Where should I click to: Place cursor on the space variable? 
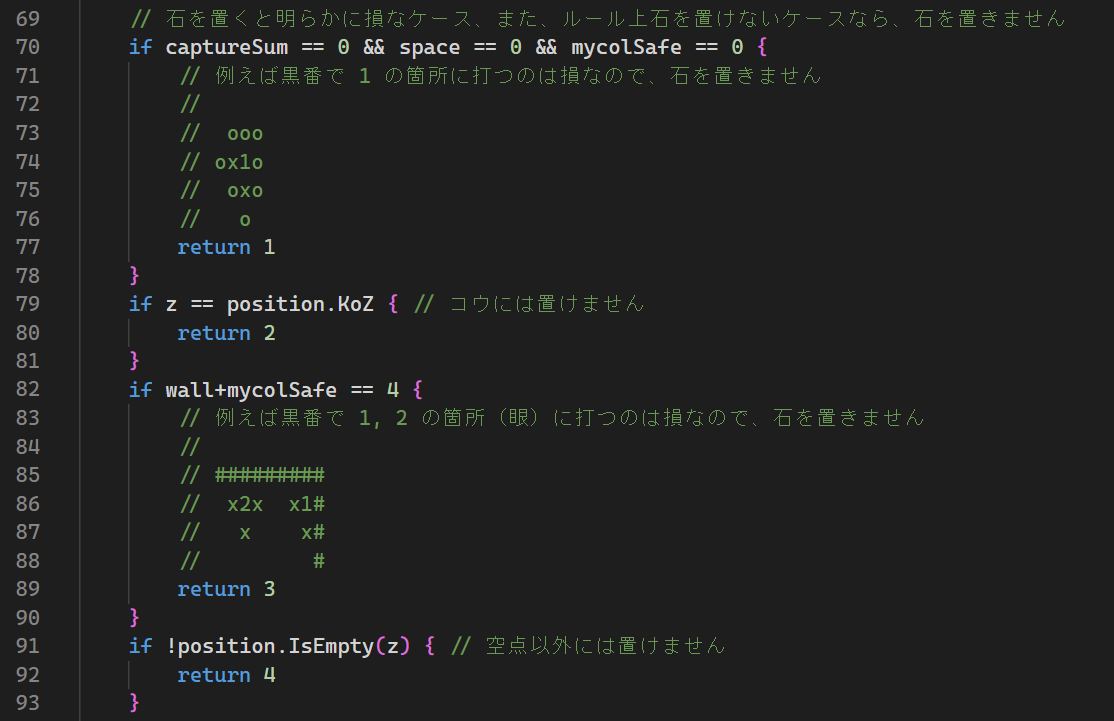click(x=429, y=47)
